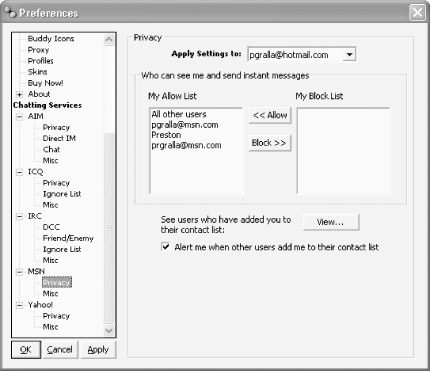Close the Preferences dialog

pos(417,13)
